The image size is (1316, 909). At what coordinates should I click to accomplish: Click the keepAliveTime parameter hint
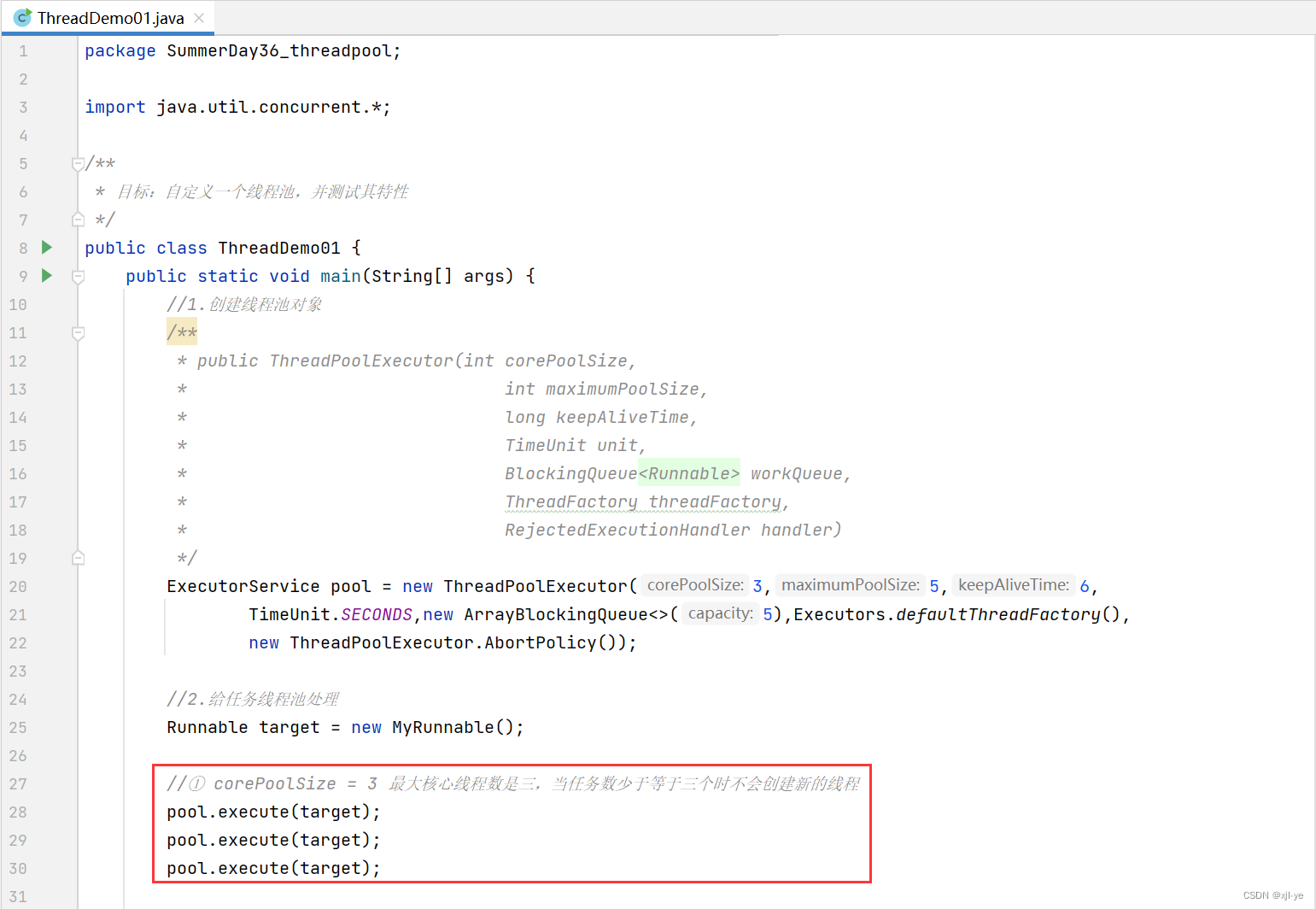coord(1014,585)
